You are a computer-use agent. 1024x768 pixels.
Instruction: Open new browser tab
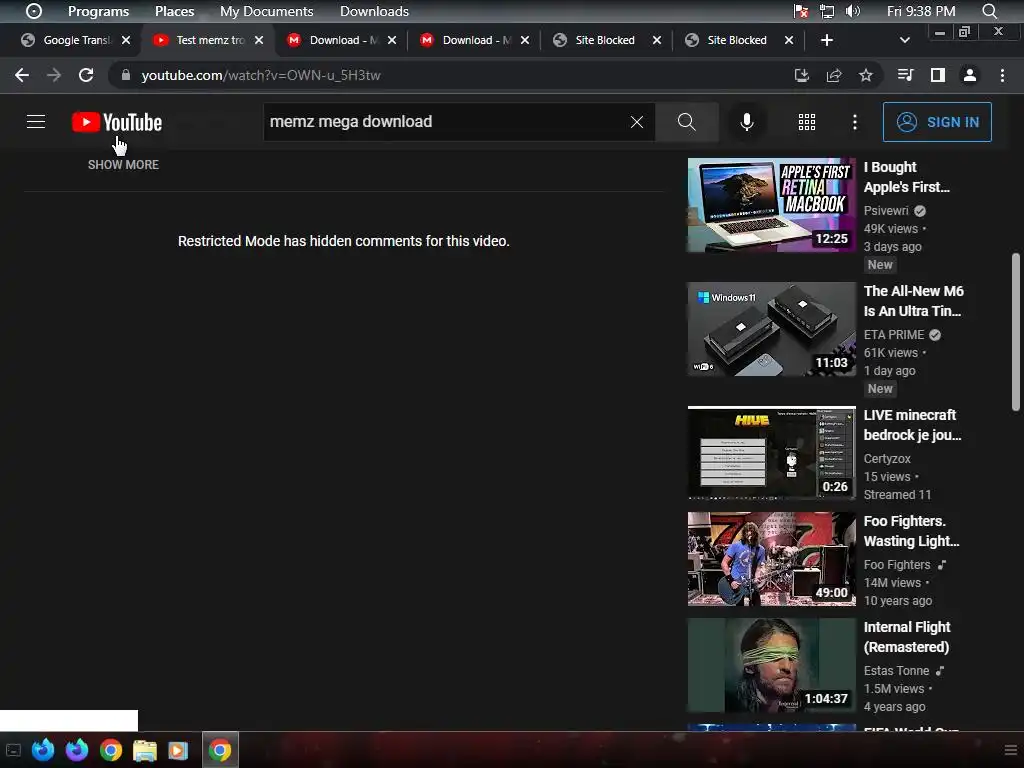[826, 40]
